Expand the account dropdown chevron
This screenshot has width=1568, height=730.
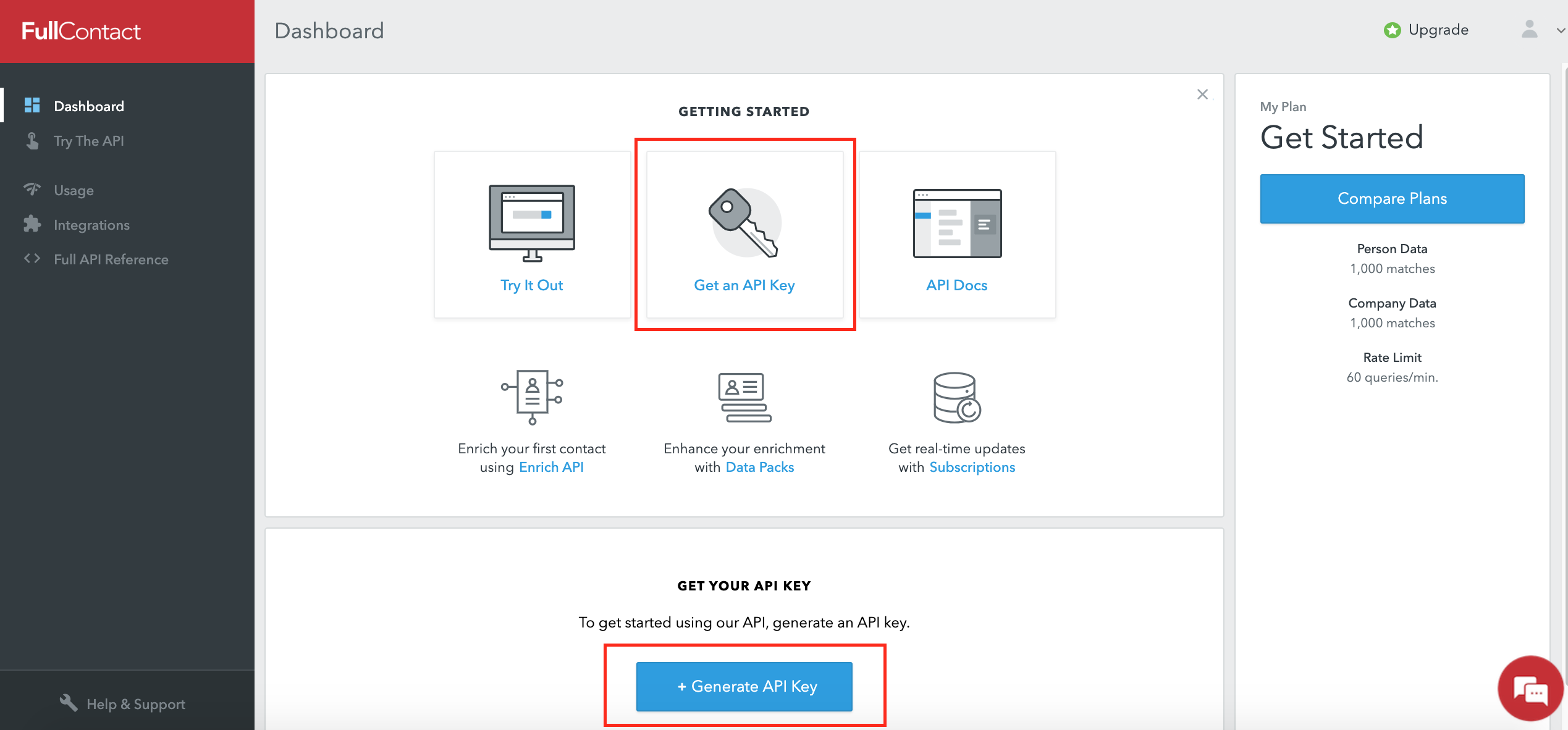point(1561,30)
